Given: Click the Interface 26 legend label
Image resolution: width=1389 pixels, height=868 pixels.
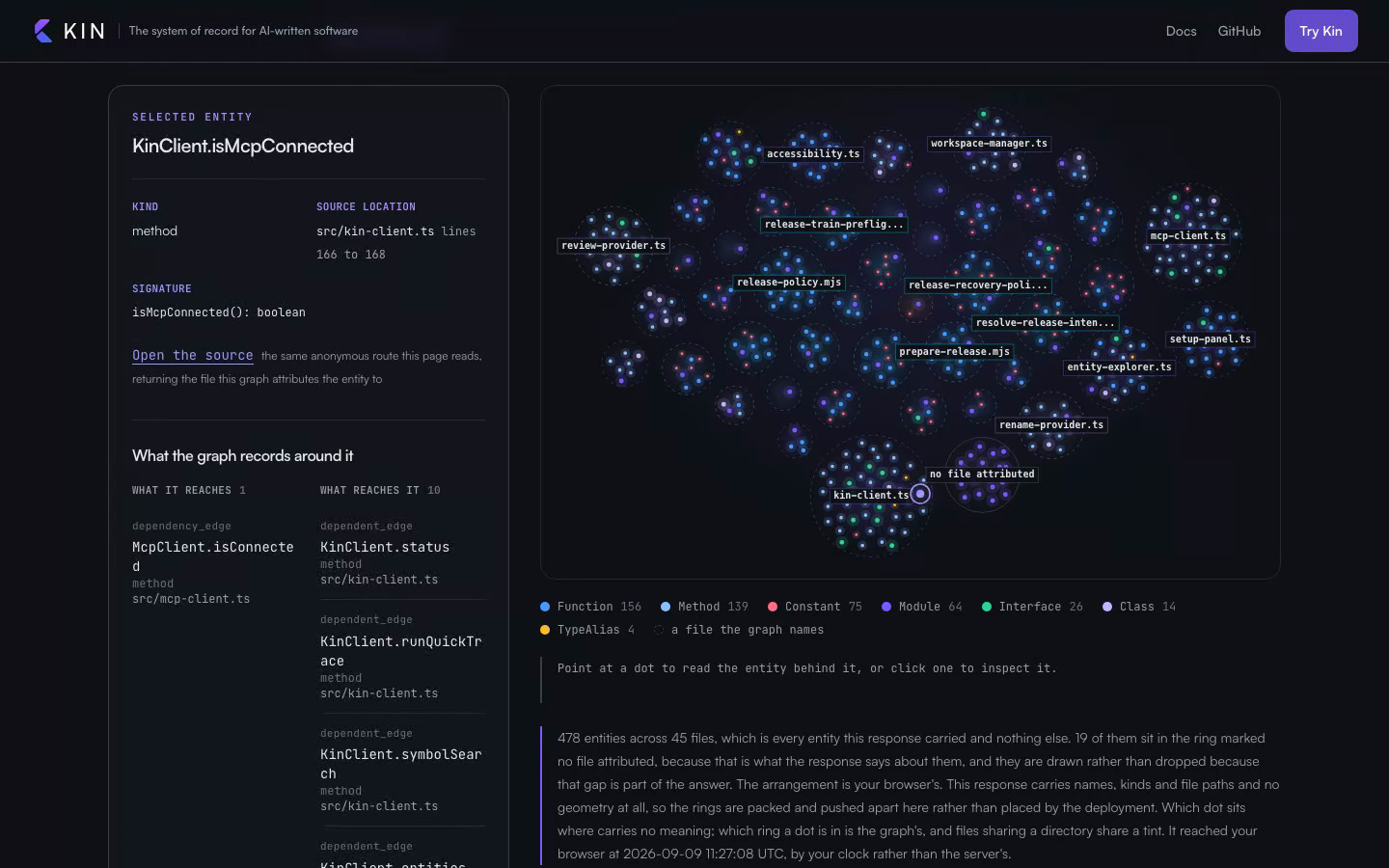Looking at the screenshot, I should click(1041, 607).
